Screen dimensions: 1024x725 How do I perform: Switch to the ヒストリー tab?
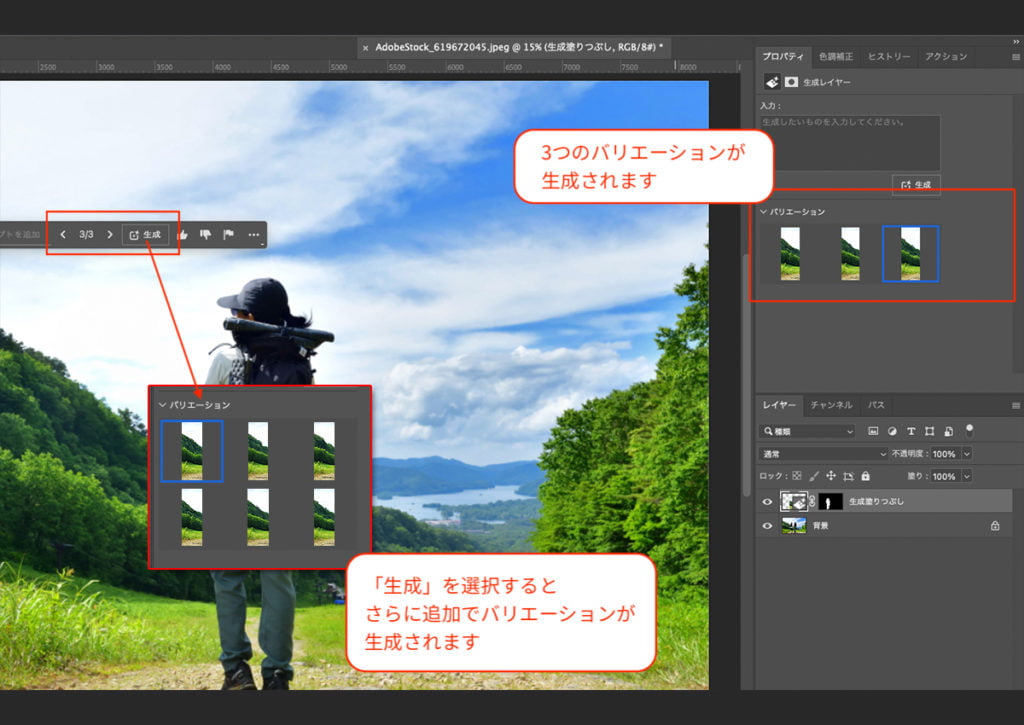coord(888,57)
